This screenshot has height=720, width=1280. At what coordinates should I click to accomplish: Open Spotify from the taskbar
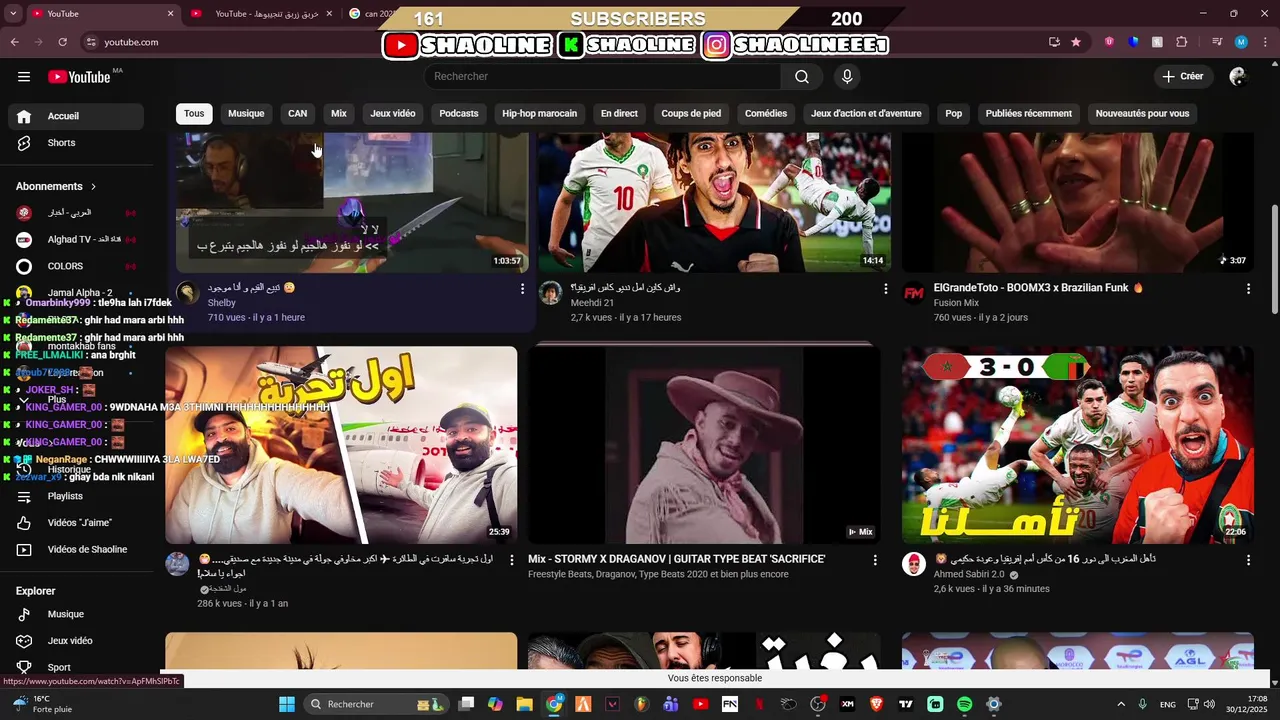(964, 704)
